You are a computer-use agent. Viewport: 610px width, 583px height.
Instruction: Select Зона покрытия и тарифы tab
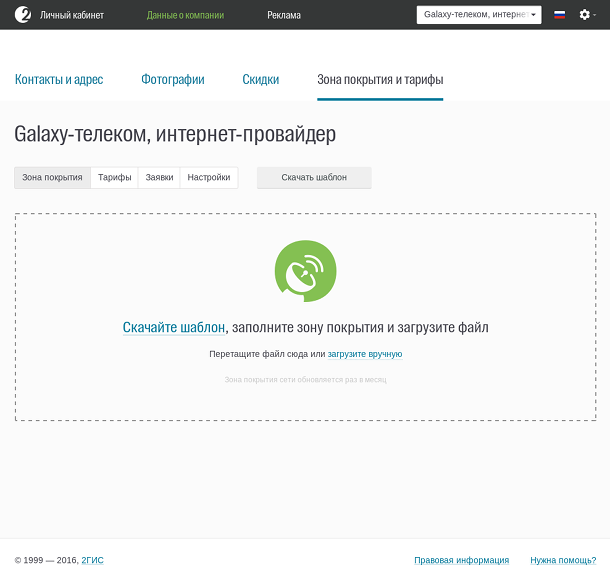(380, 79)
